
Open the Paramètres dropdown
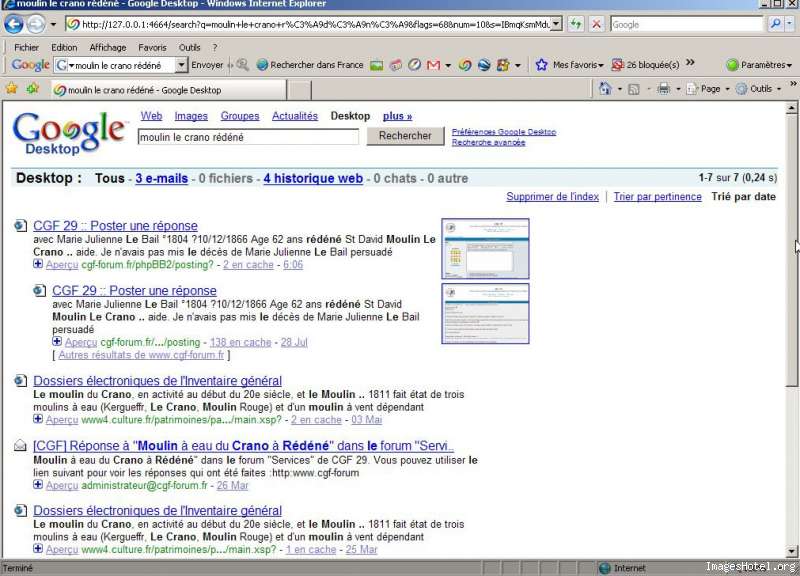(759, 65)
